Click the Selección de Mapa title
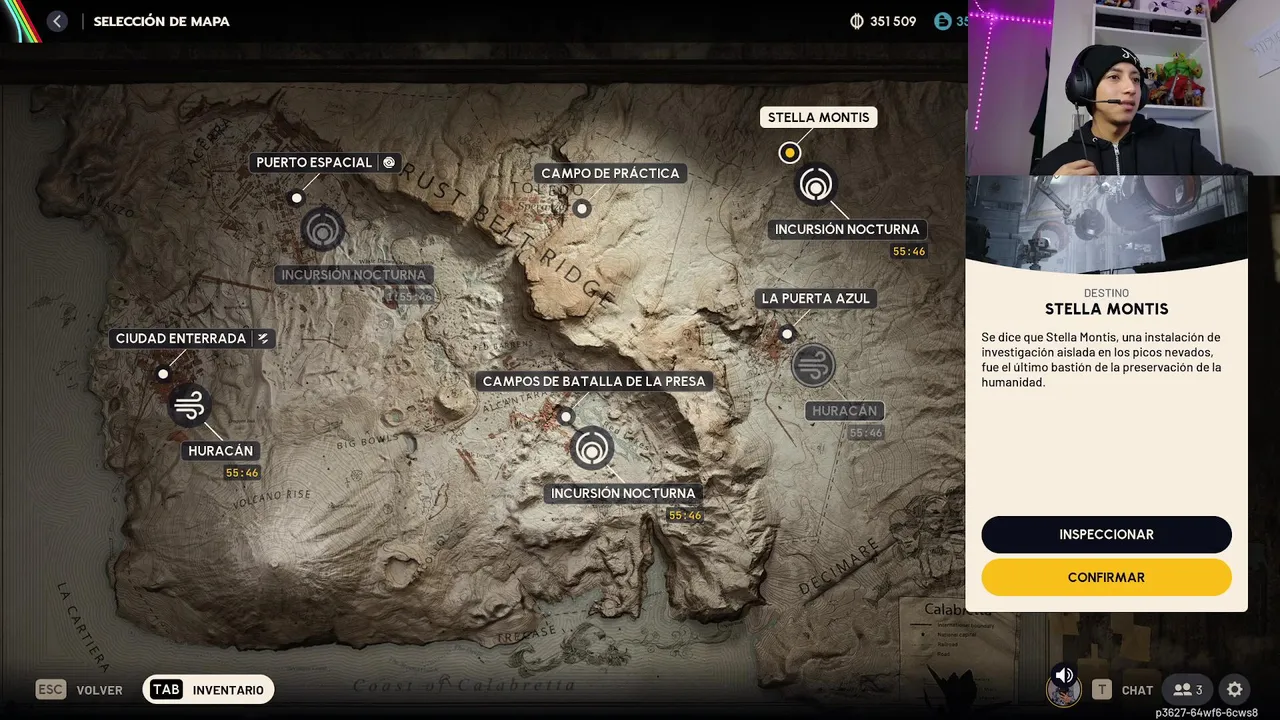 (x=161, y=21)
